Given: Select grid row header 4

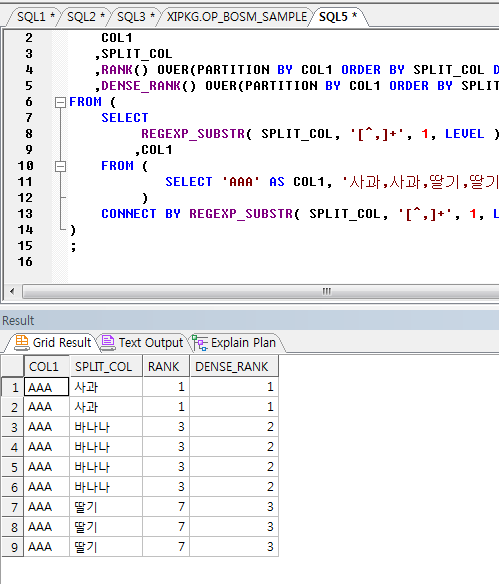Looking at the screenshot, I should click(13, 447).
